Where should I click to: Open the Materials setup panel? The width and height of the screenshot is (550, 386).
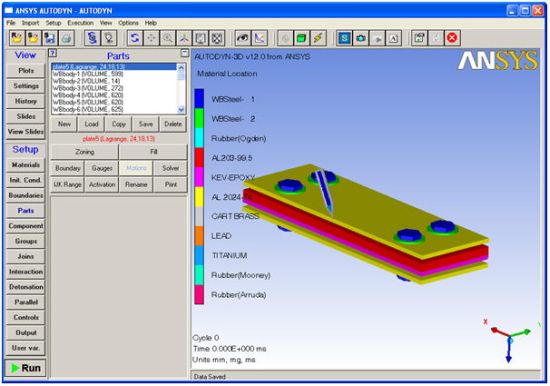click(26, 165)
